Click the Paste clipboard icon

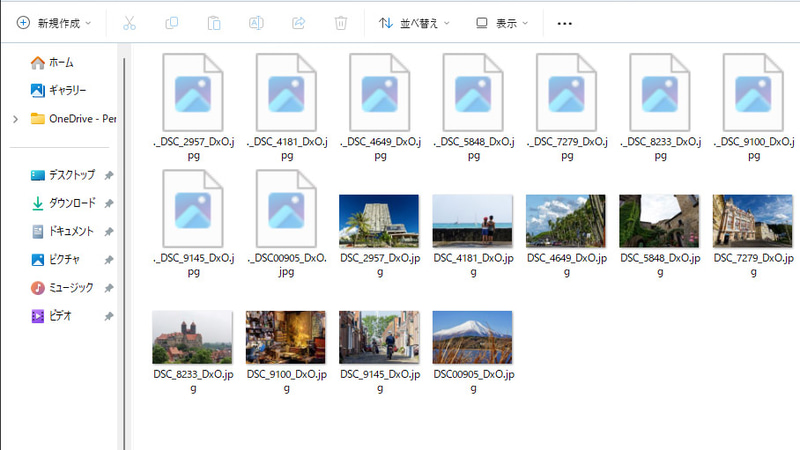[214, 23]
